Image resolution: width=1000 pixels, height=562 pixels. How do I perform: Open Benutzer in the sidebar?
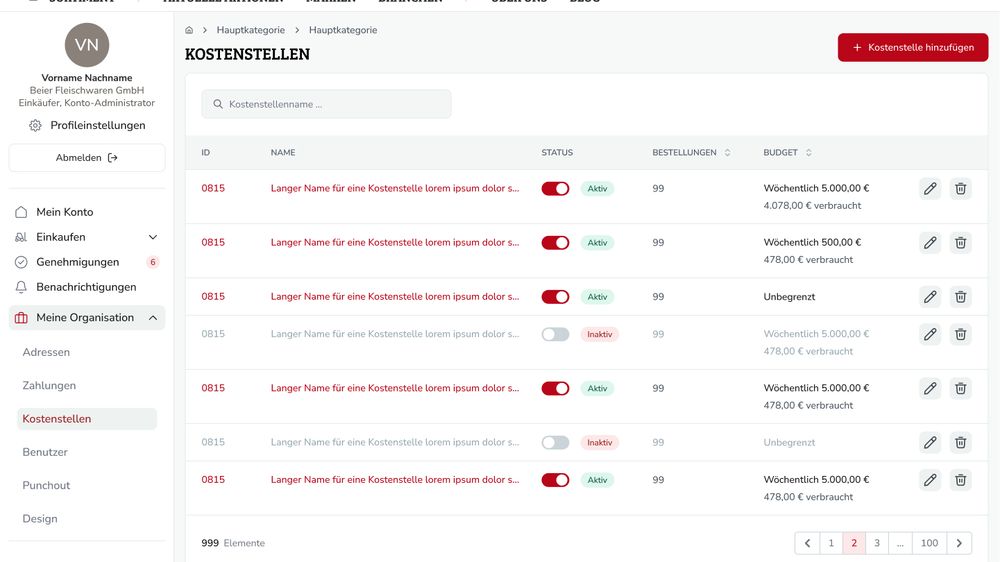[x=45, y=452]
